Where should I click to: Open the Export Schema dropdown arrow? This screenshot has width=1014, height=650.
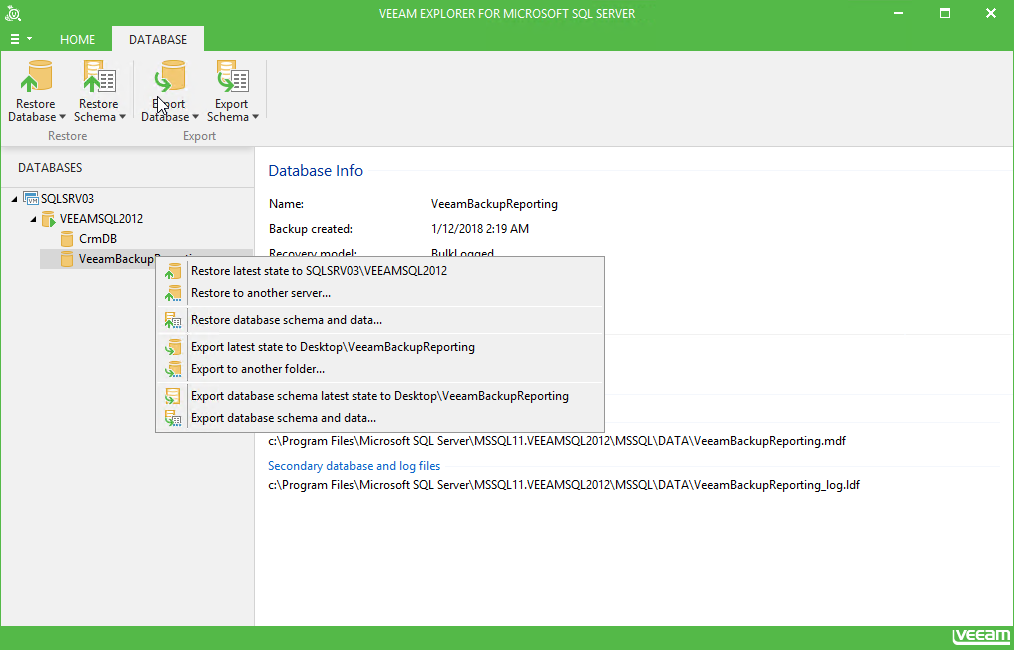pos(255,117)
